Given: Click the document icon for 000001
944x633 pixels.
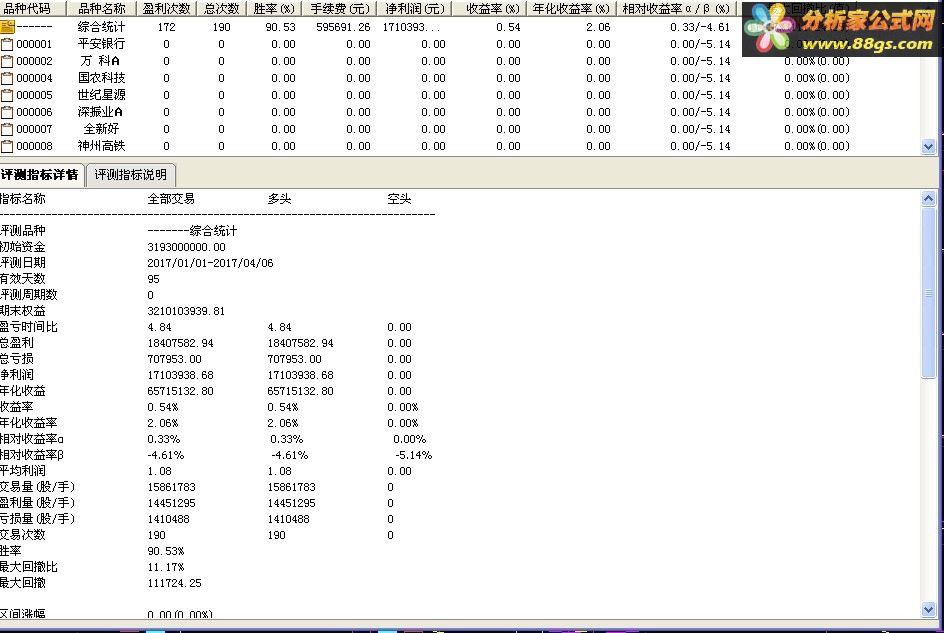Looking at the screenshot, I should click(7, 45).
